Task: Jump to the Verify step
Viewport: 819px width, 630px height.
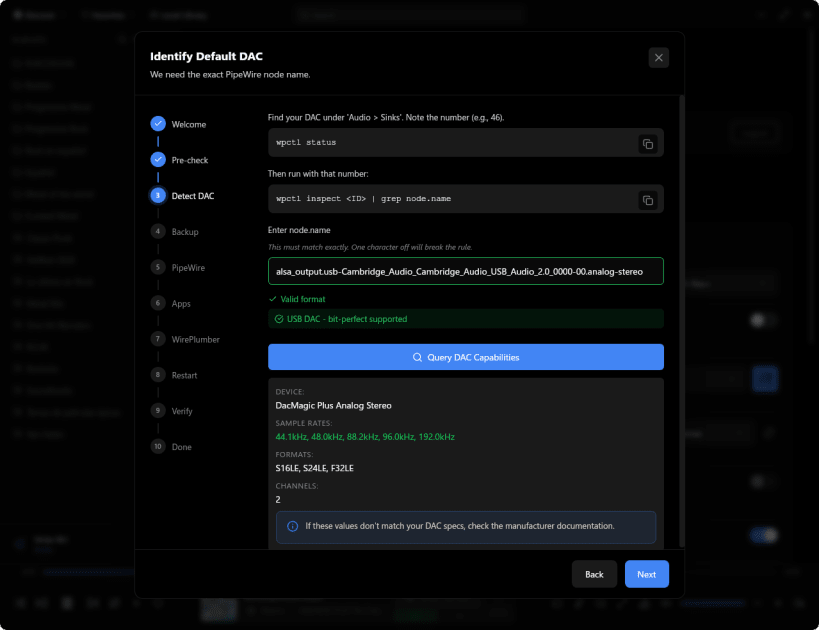Action: 171,411
